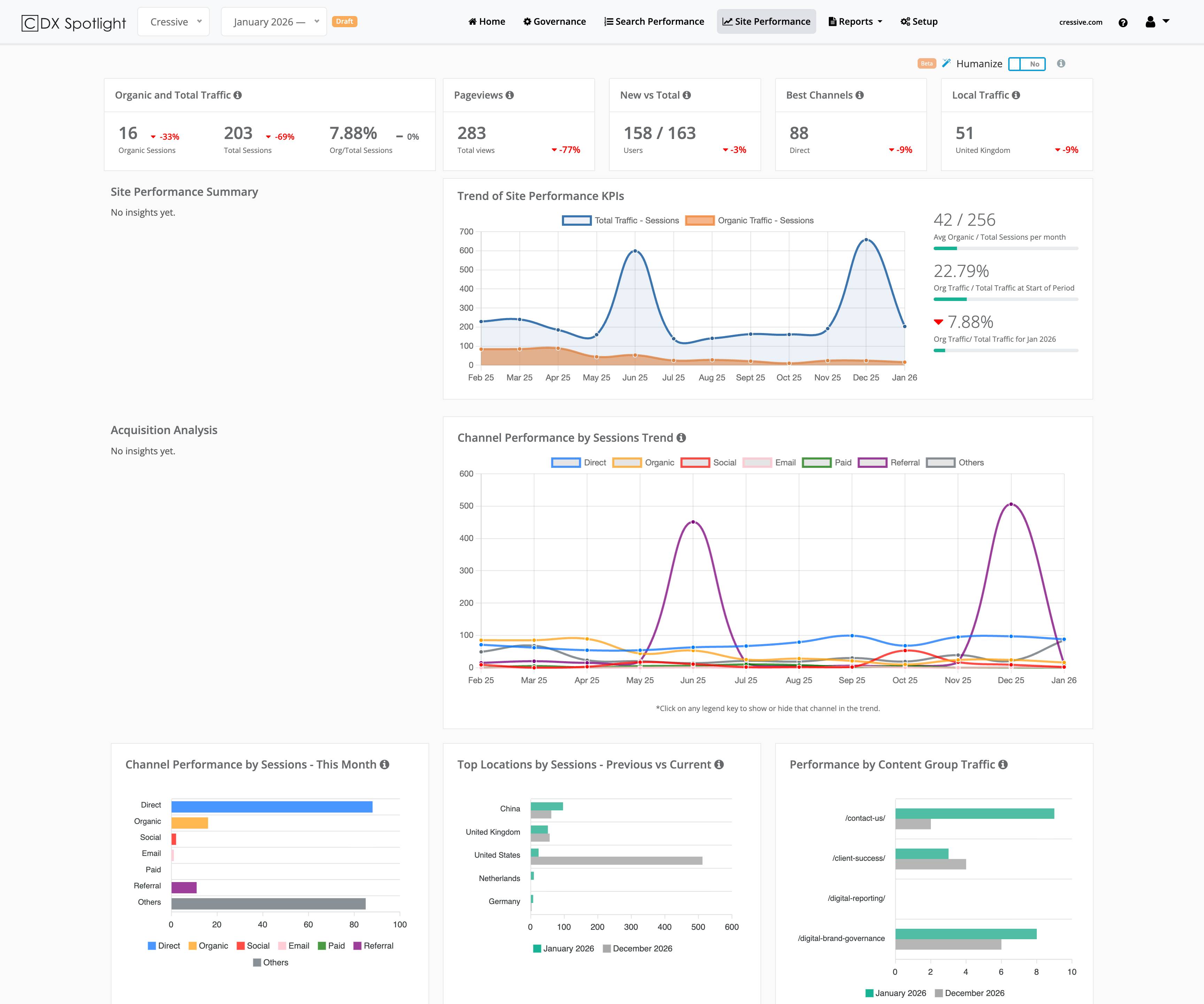Click the Draft status badge
Screen dimensions: 1204x1004
point(345,21)
